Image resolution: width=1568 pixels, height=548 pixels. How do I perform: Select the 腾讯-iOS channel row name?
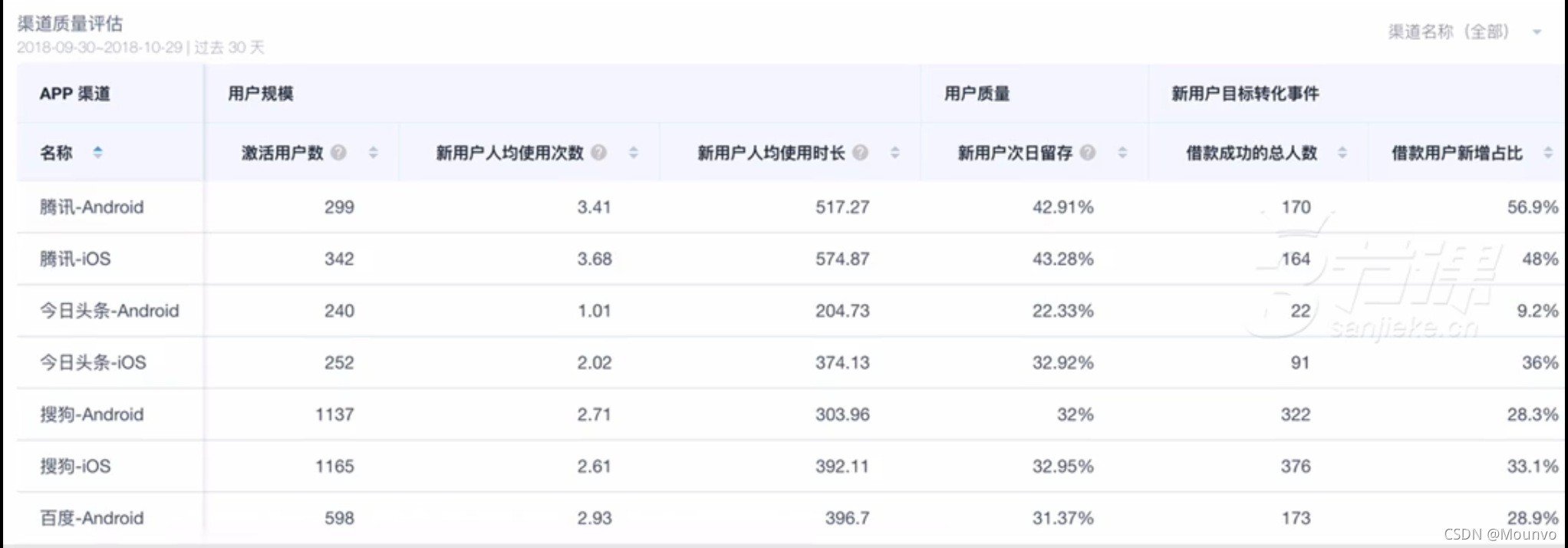coord(75,259)
